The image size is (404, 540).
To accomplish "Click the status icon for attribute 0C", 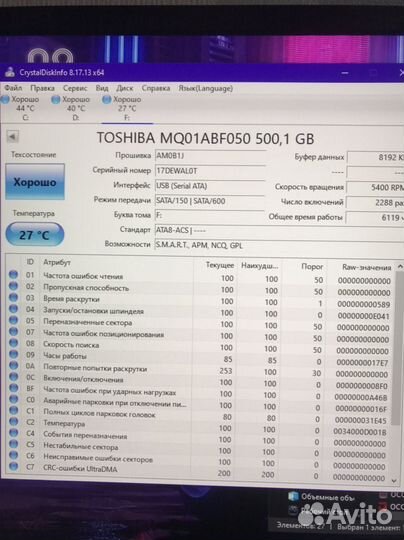I will point(13,377).
